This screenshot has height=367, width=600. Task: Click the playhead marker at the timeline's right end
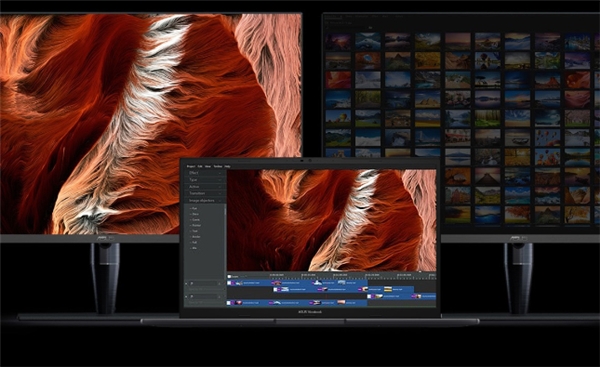coord(421,272)
